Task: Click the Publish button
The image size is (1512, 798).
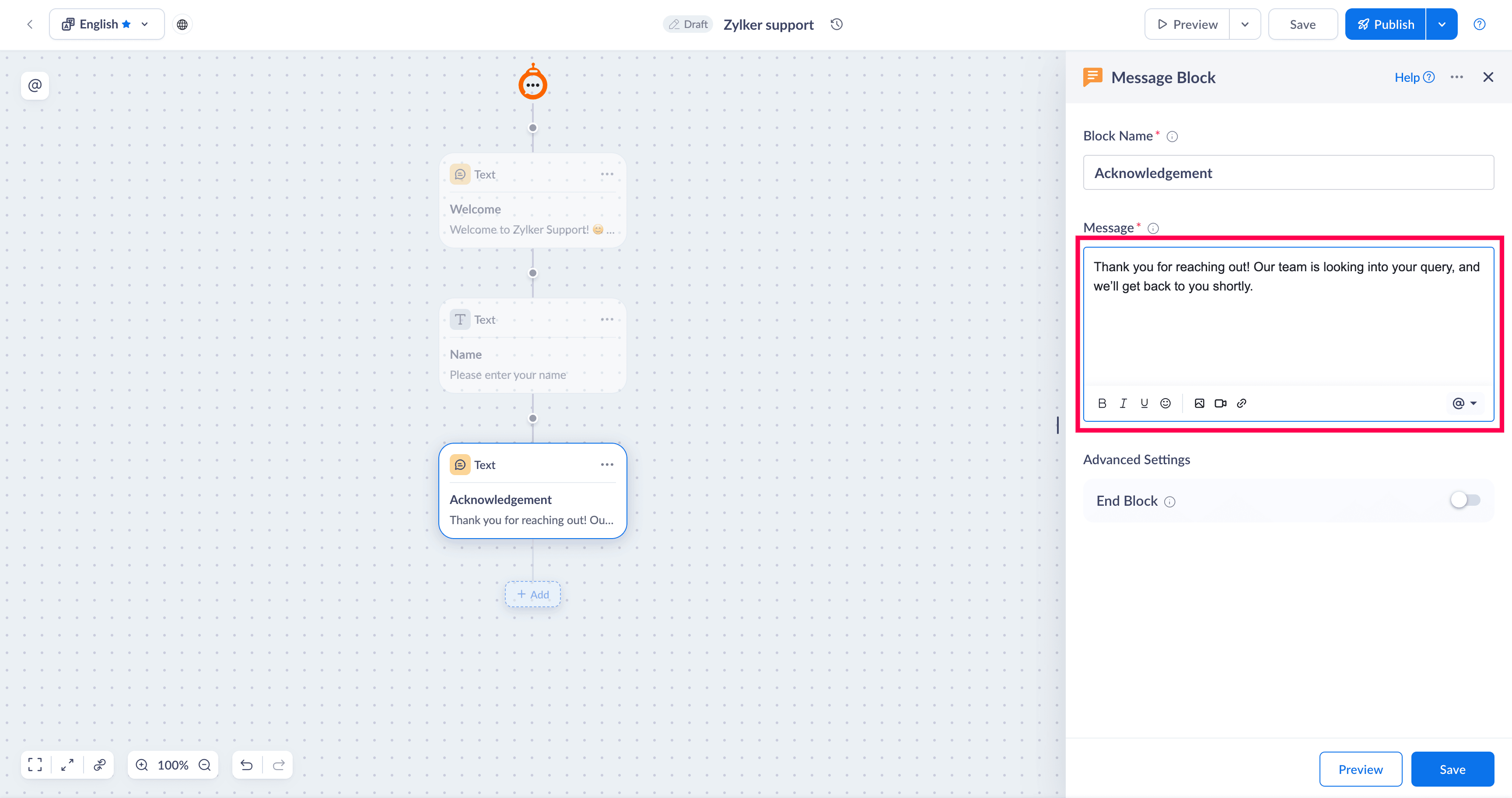Action: (x=1385, y=24)
